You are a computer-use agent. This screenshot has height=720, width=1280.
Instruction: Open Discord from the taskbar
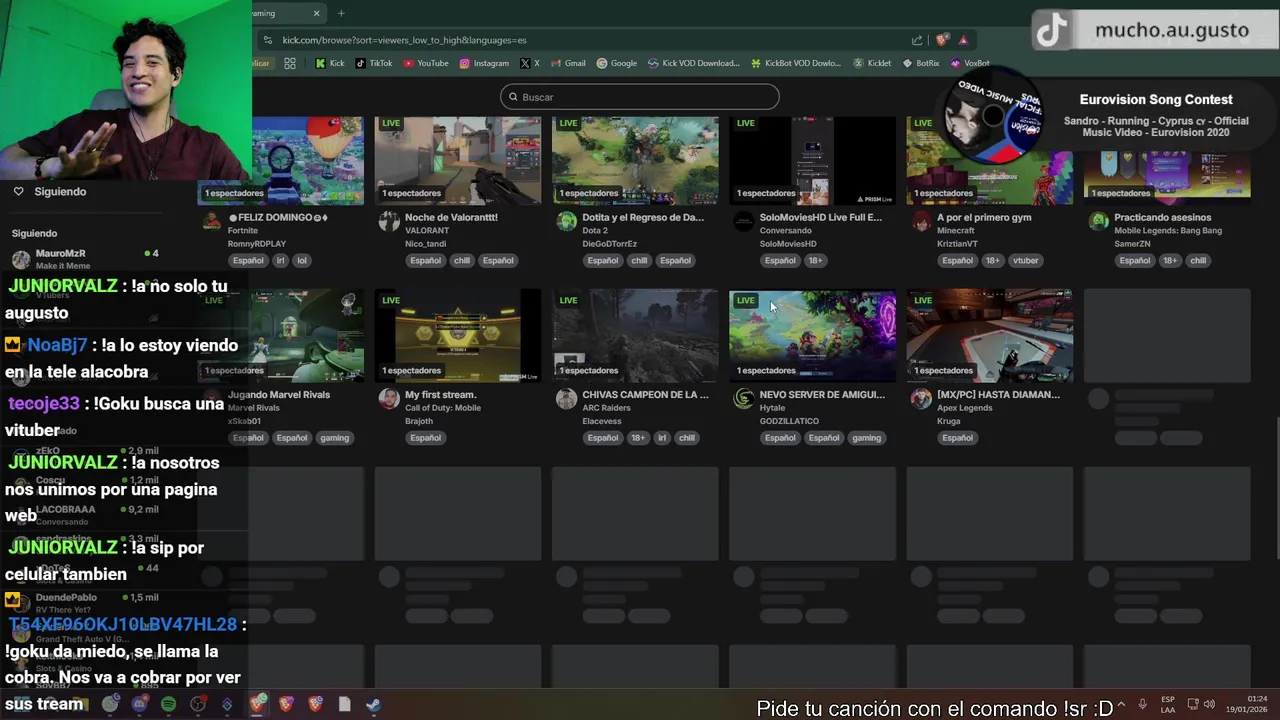(139, 704)
